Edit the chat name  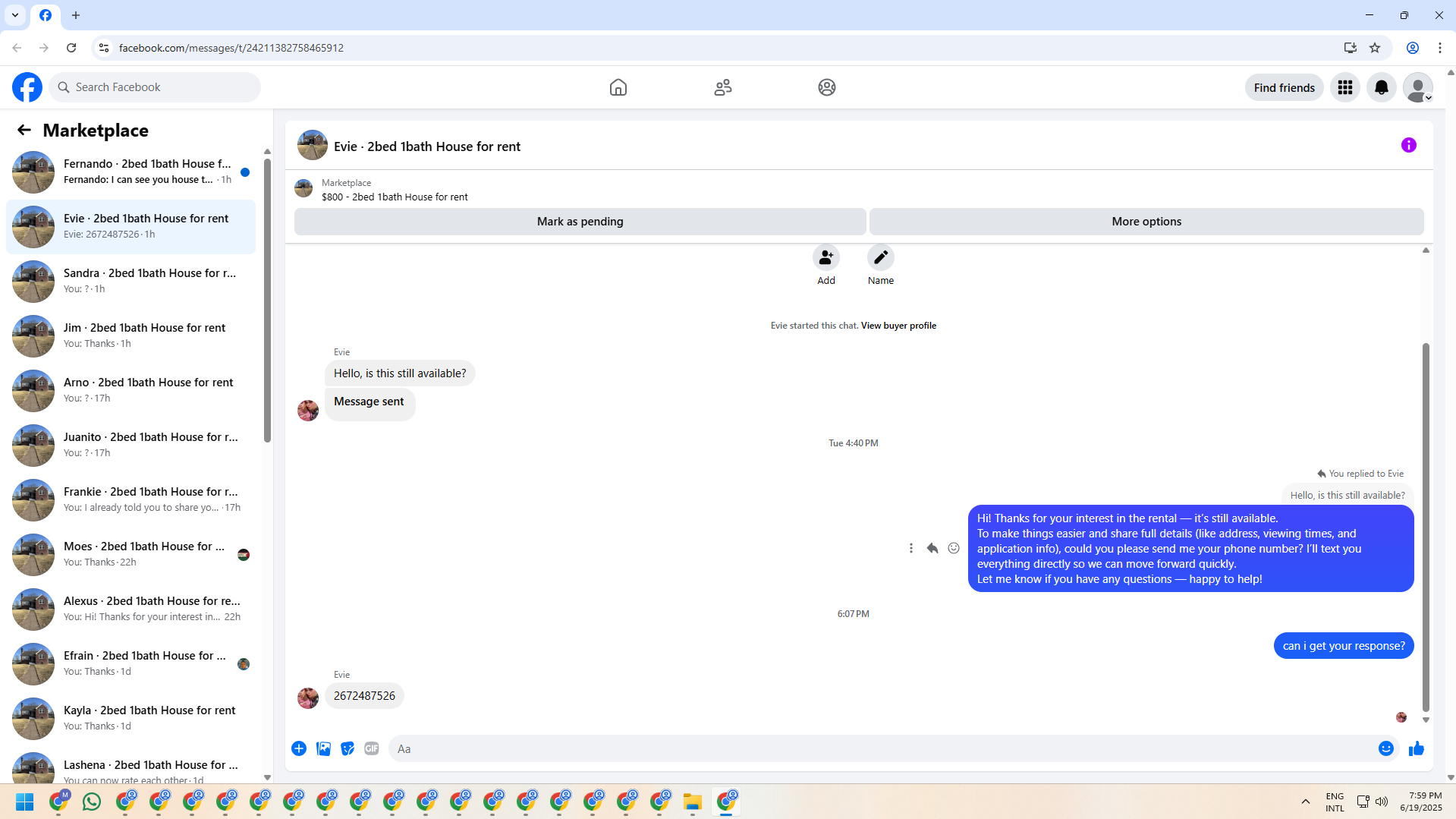coord(881,257)
